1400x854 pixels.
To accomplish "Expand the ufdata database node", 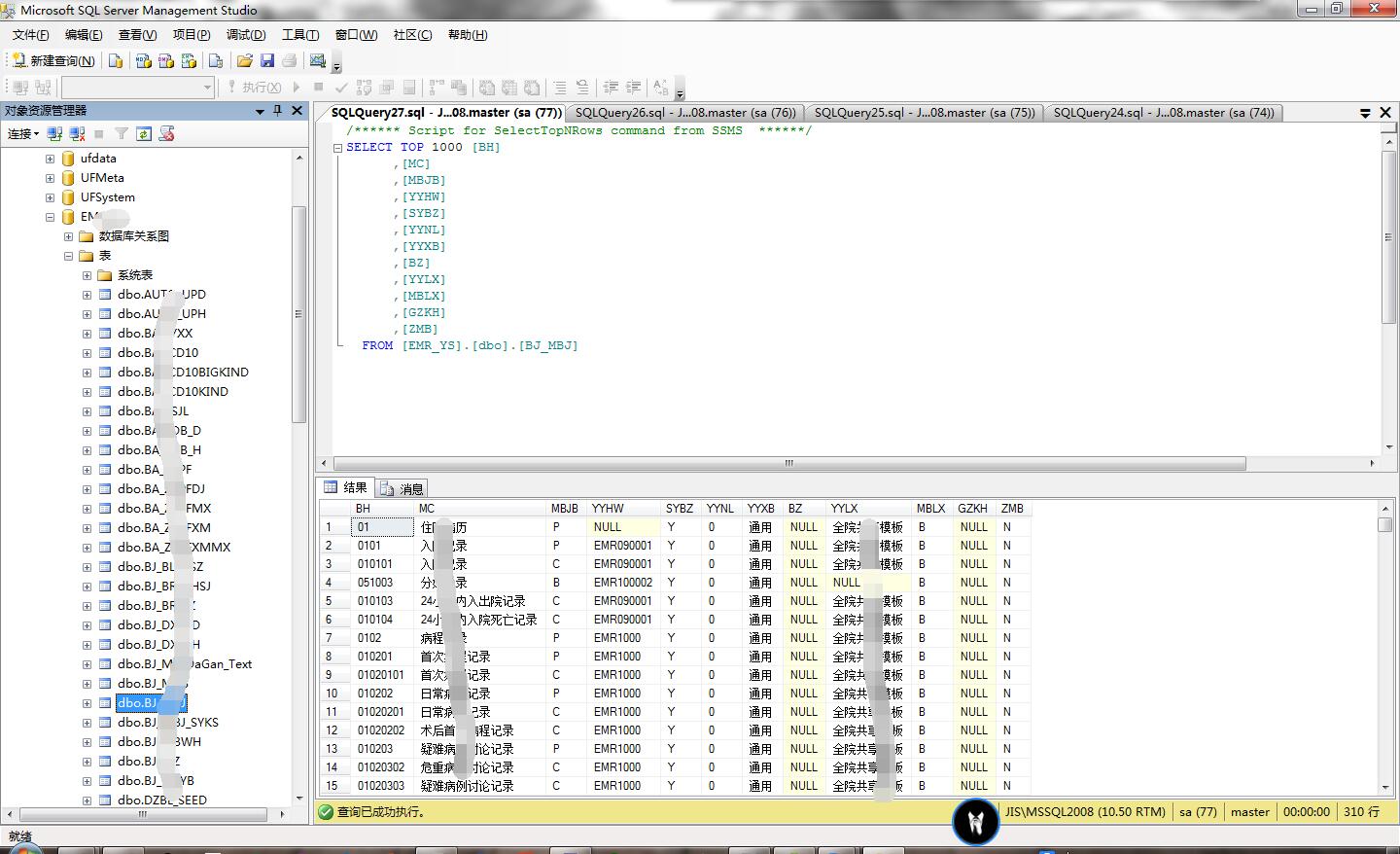I will (x=50, y=158).
